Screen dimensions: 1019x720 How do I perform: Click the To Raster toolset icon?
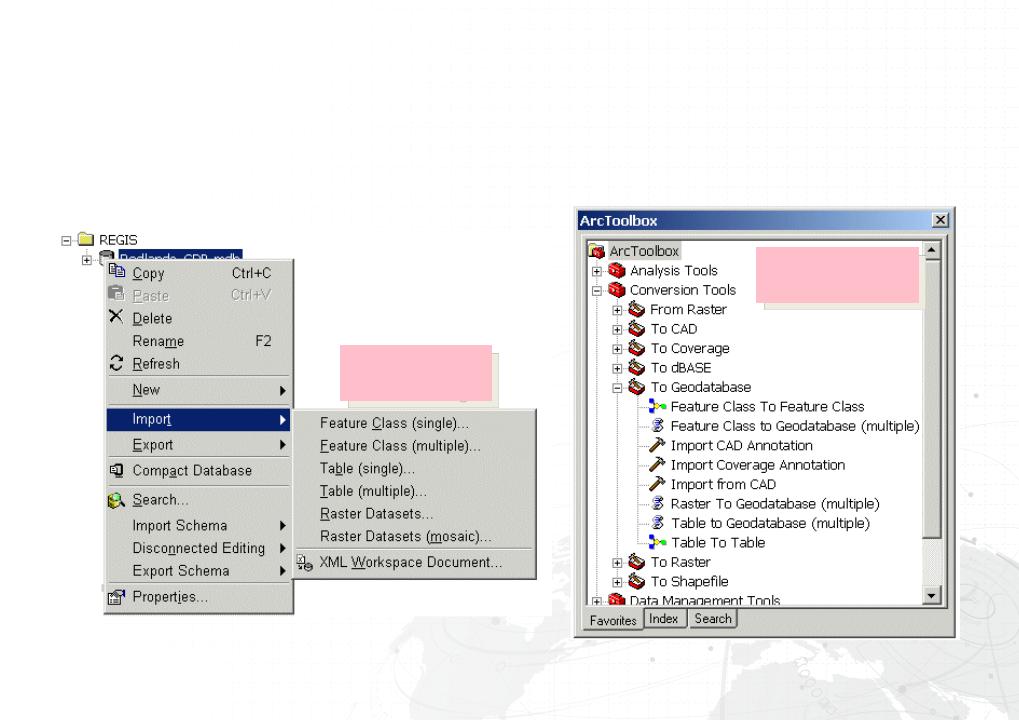pyautogui.click(x=637, y=562)
